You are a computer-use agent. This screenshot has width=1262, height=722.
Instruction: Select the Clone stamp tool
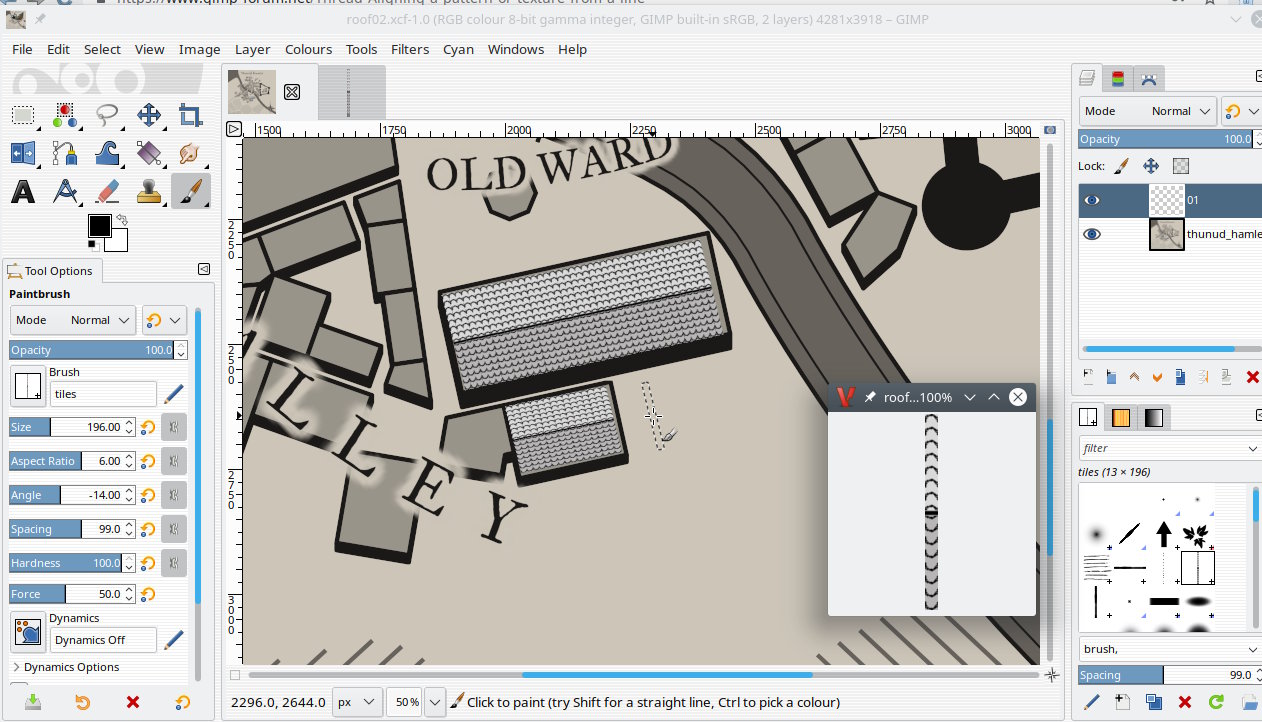pyautogui.click(x=149, y=191)
